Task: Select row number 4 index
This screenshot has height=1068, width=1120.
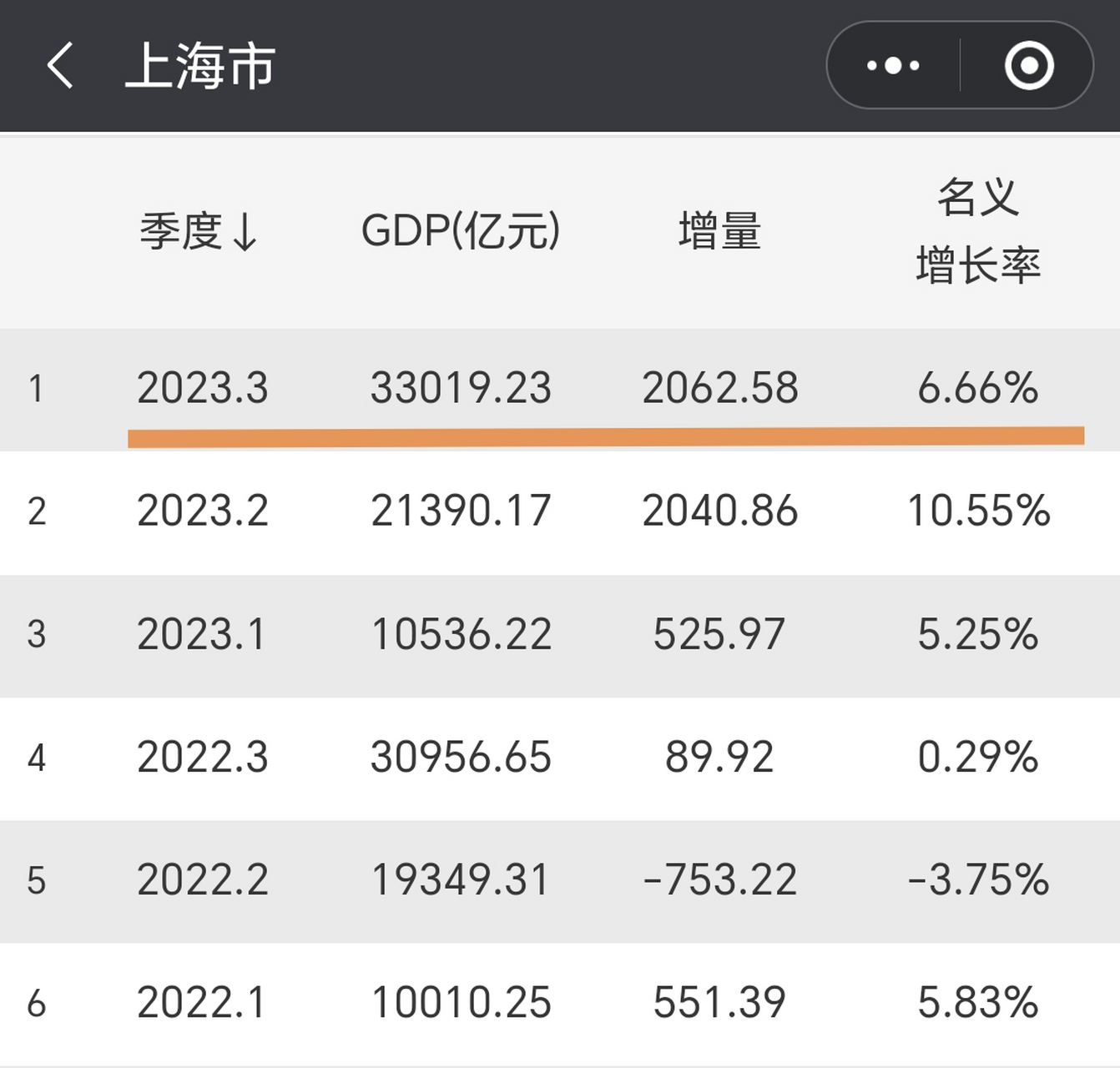Action: coord(36,758)
